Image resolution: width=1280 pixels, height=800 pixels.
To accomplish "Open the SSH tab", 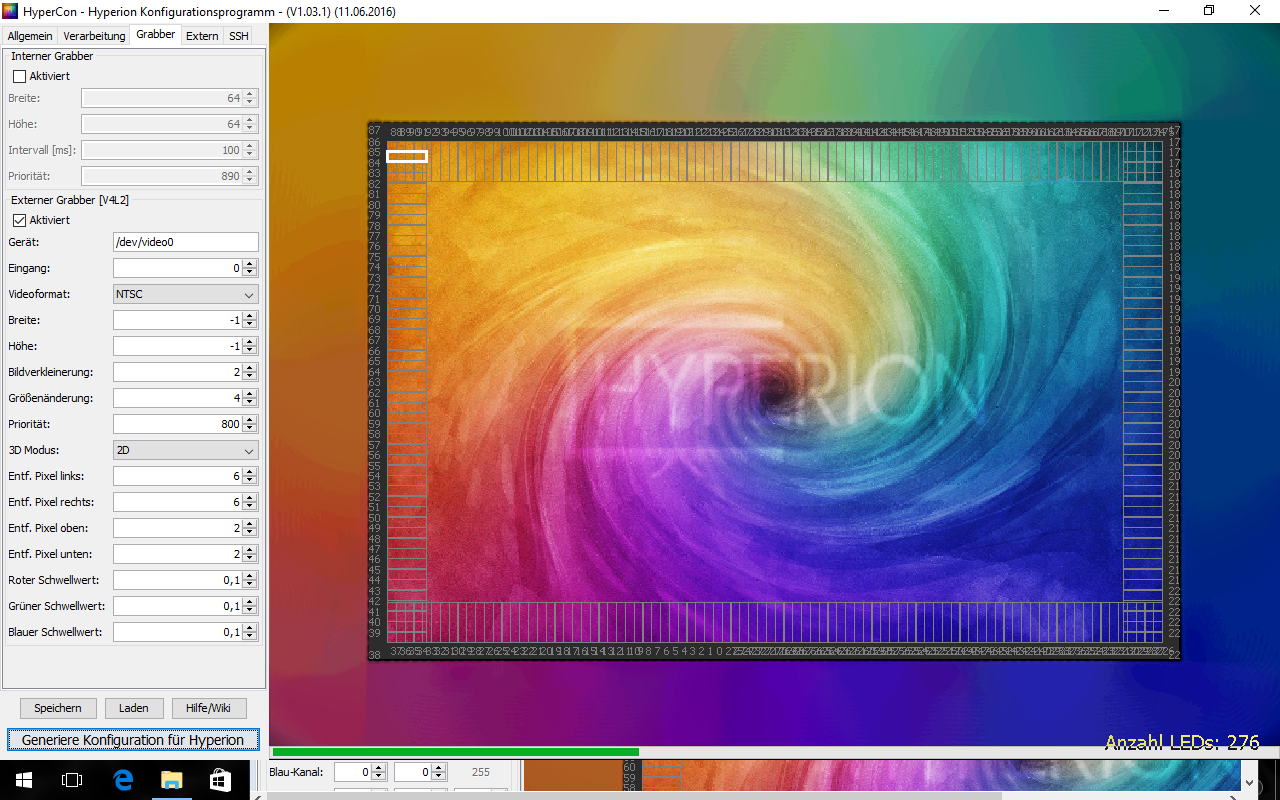I will tap(238, 36).
